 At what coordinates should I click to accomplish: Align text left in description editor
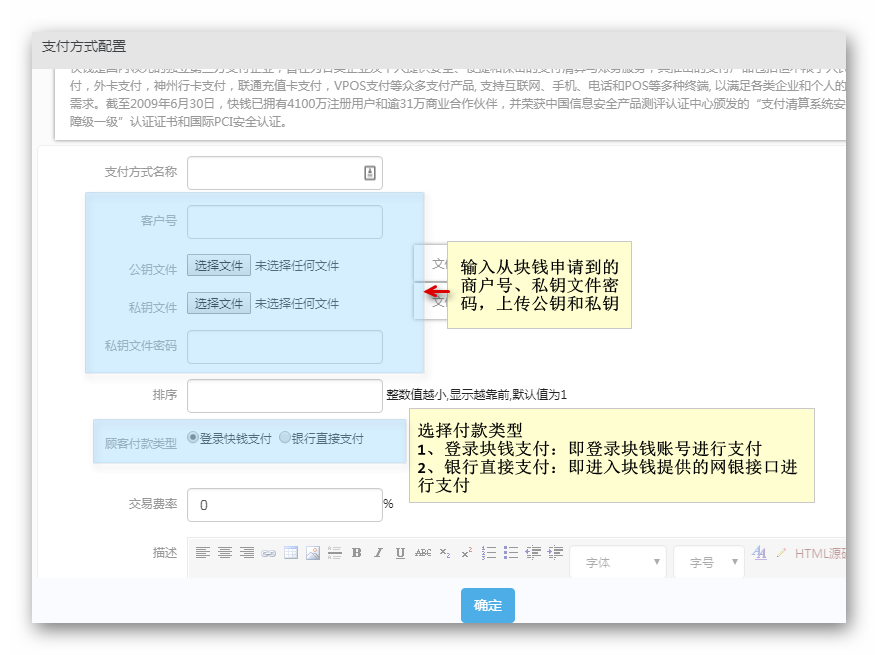tap(203, 553)
